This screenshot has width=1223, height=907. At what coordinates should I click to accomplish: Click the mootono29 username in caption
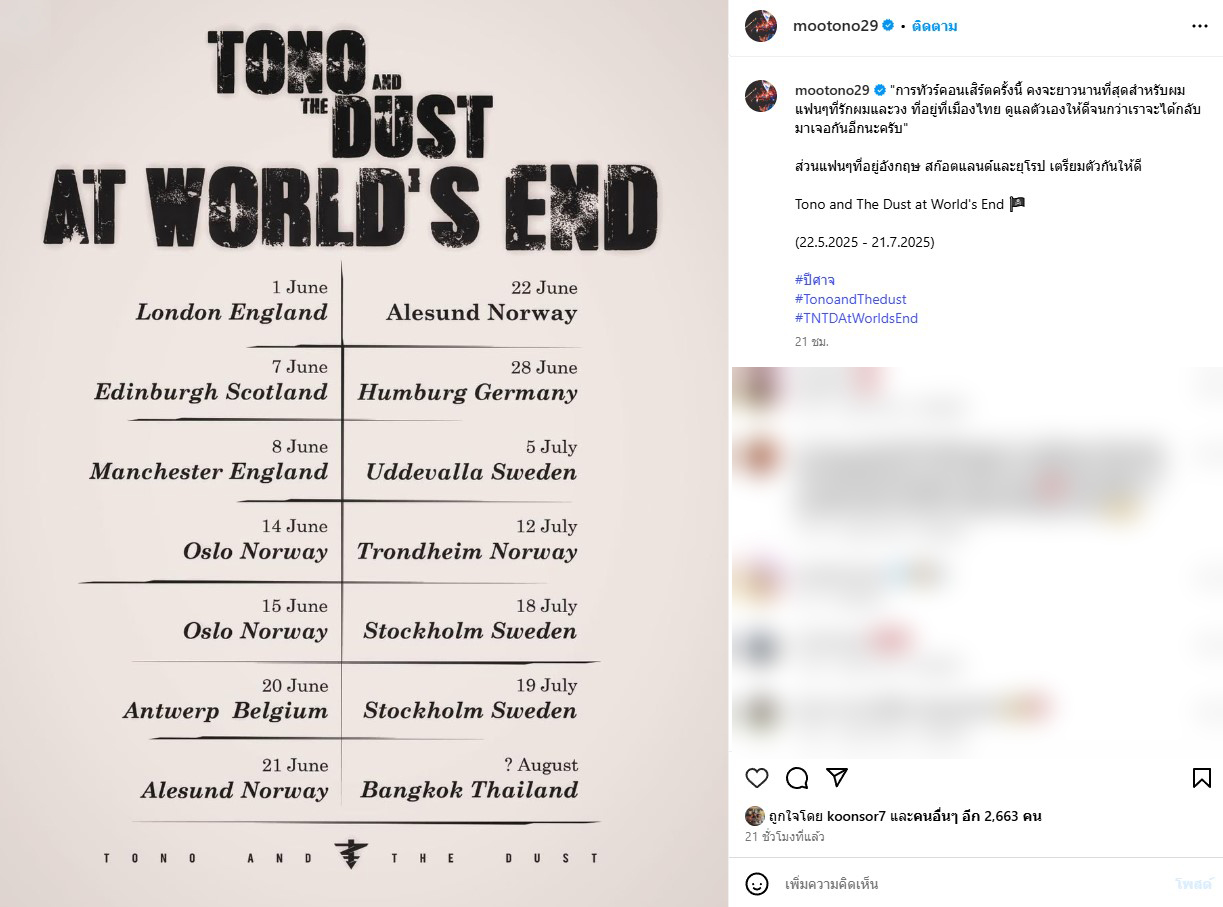coord(832,90)
